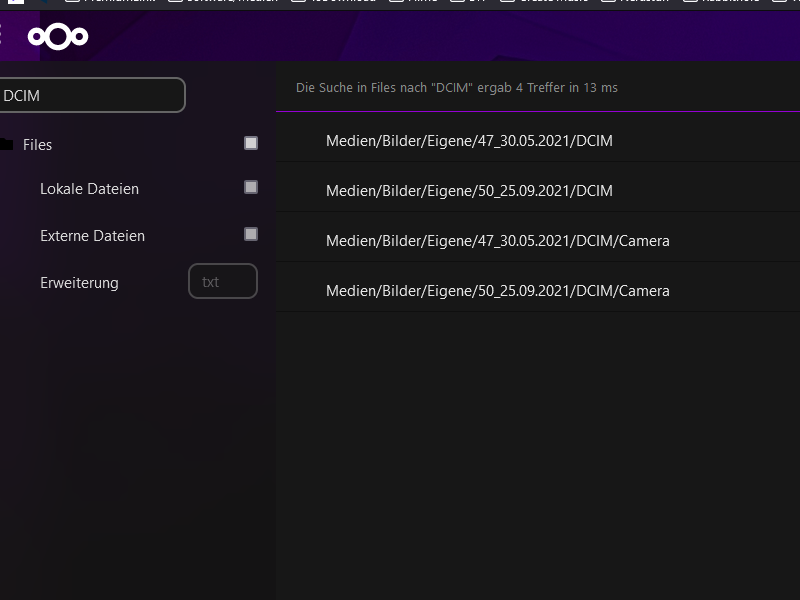
Task: Click the Erweiterung txt input field
Action: click(223, 281)
